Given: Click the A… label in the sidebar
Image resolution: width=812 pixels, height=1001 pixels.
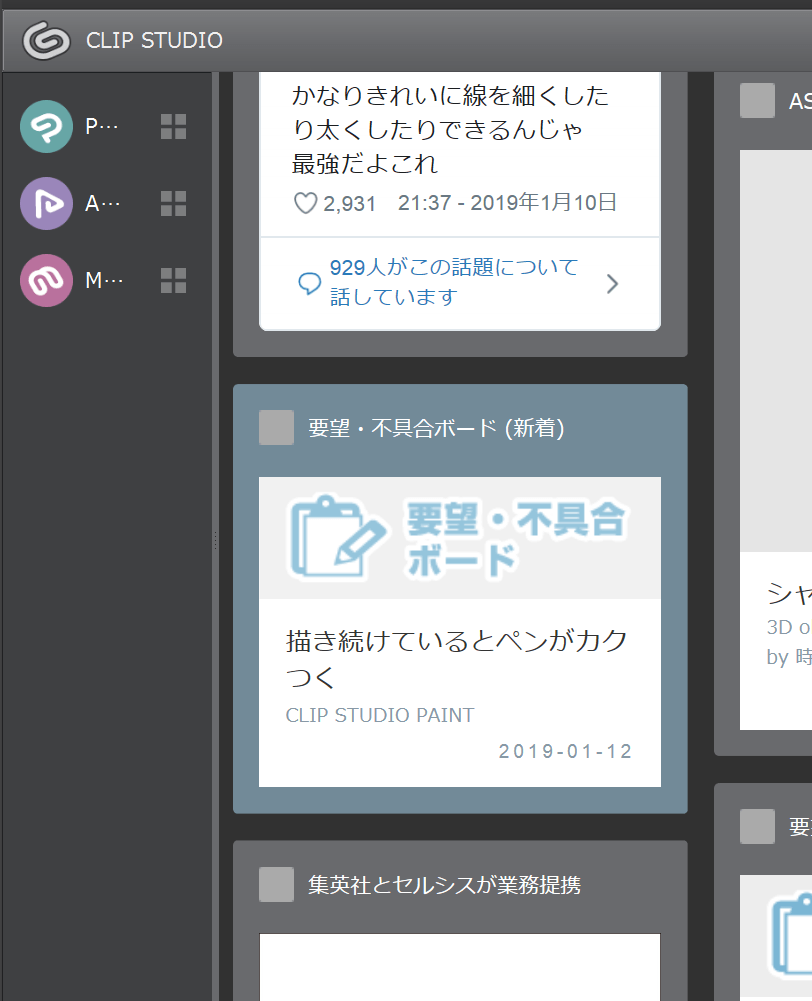Looking at the screenshot, I should pyautogui.click(x=102, y=204).
